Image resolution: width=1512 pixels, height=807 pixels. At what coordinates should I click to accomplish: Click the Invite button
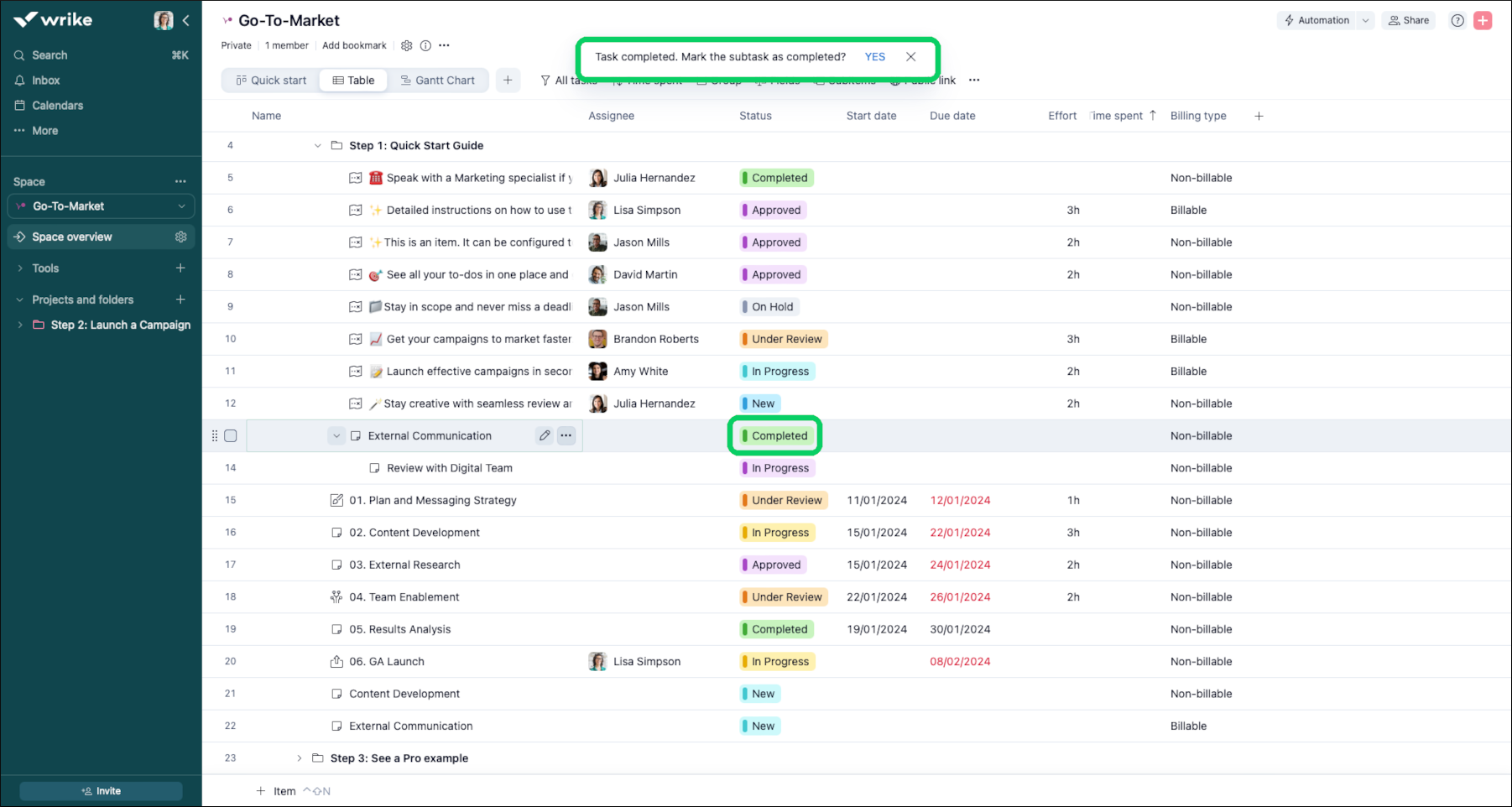point(101,791)
